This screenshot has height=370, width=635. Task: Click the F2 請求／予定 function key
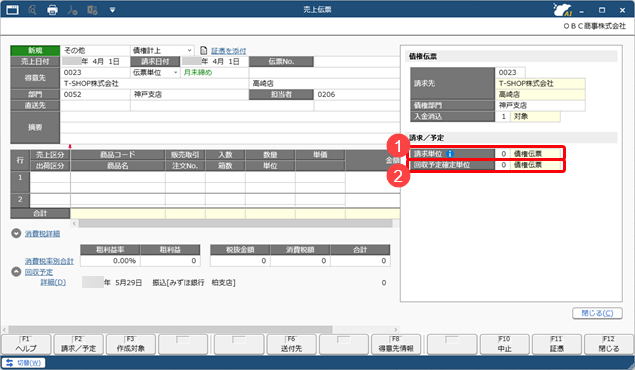[x=79, y=344]
